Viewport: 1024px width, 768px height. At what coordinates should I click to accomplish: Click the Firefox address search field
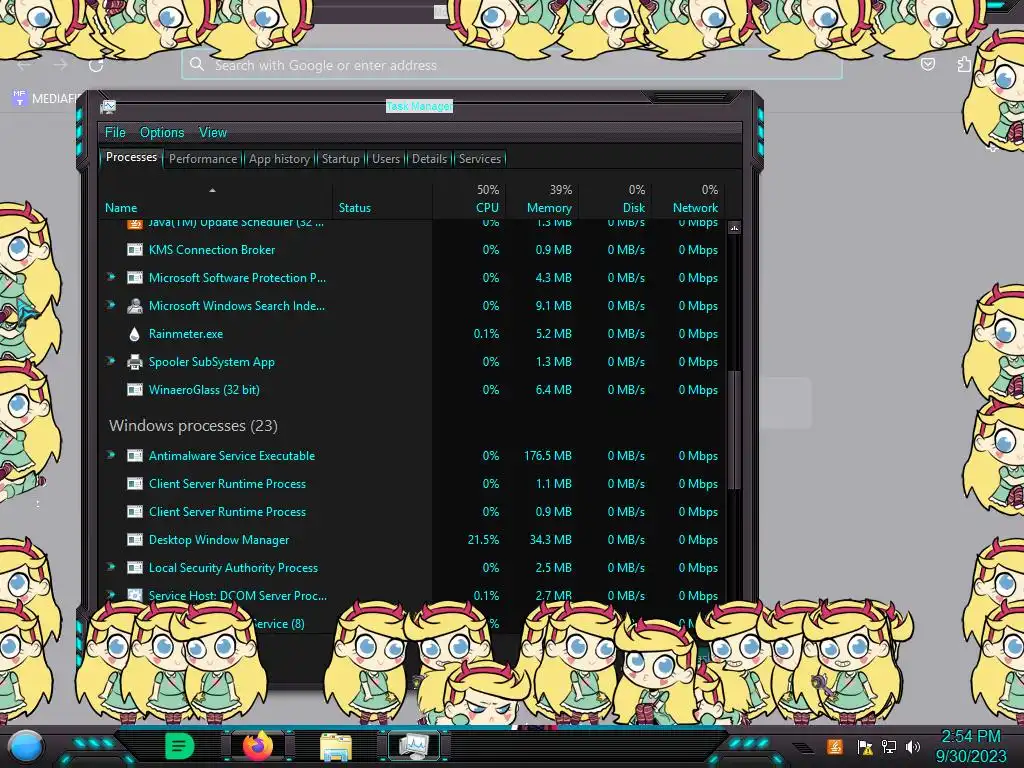(511, 65)
